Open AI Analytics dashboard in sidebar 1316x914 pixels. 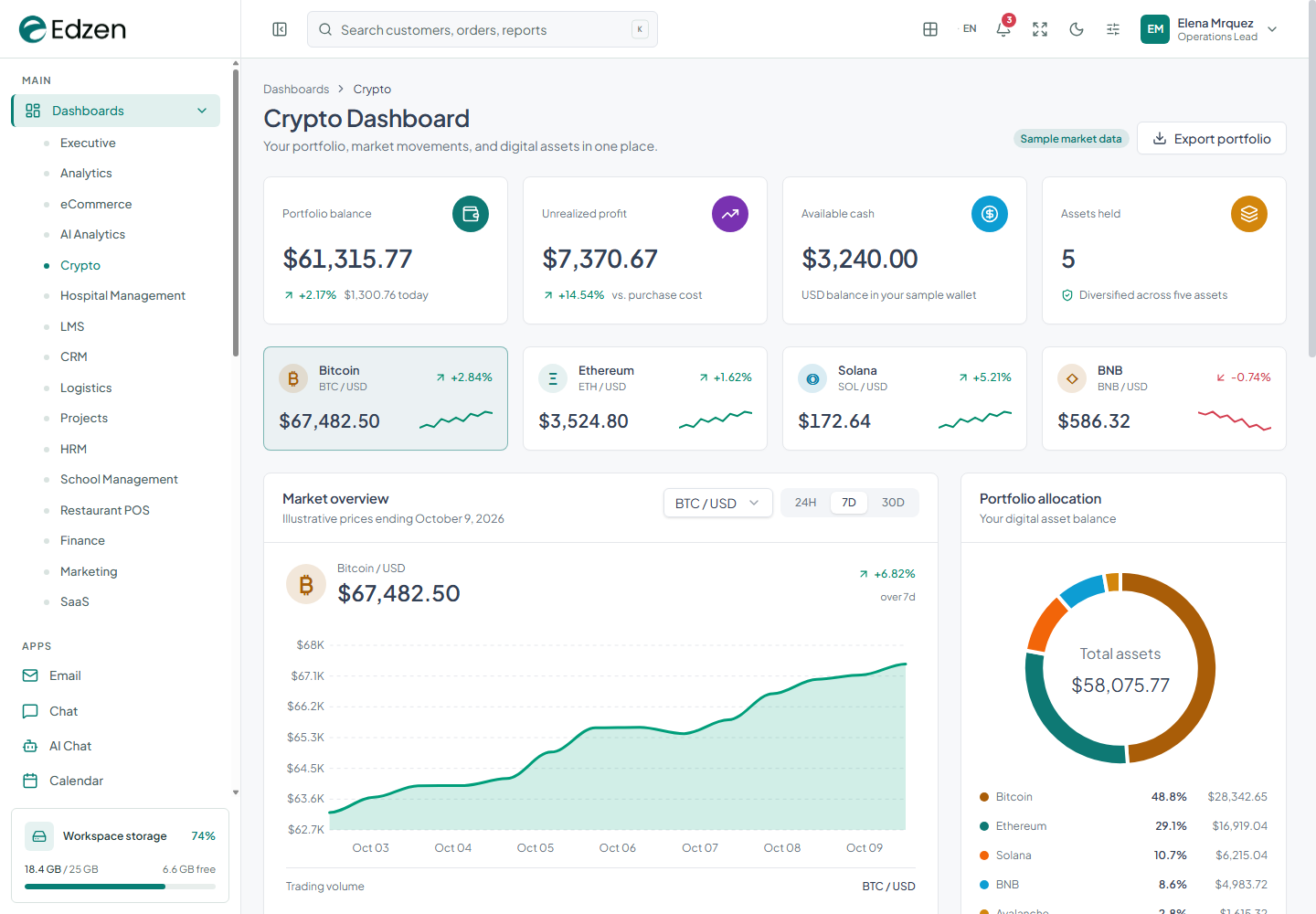coord(92,234)
